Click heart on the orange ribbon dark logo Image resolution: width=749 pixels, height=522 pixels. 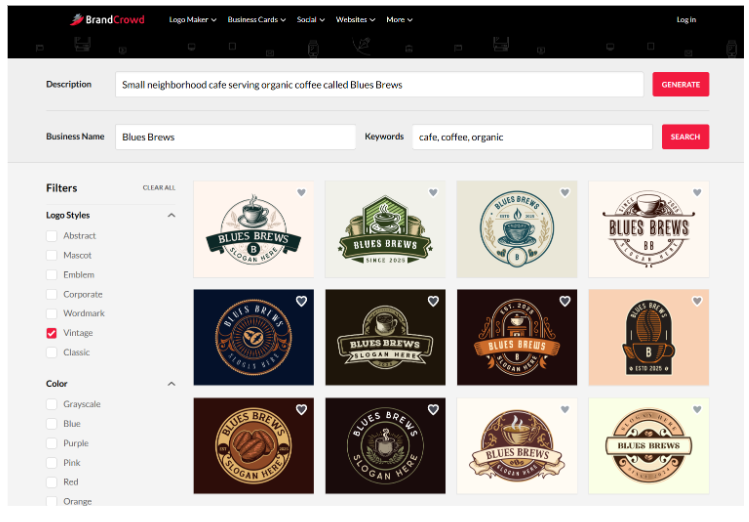(x=565, y=301)
